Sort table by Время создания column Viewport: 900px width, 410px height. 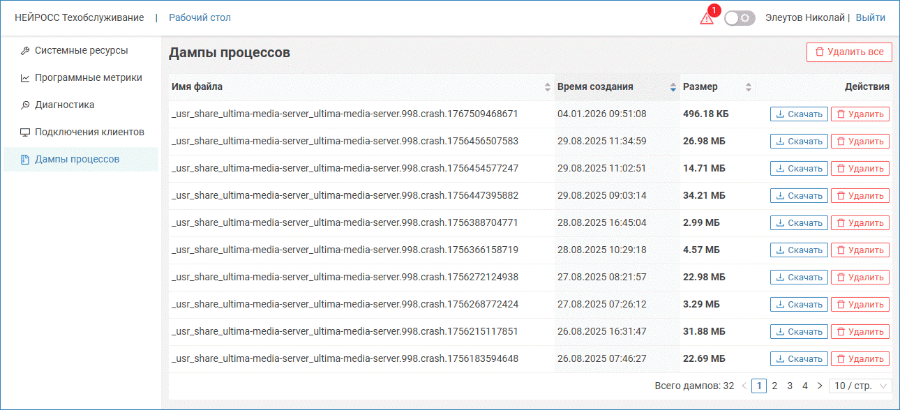[617, 87]
